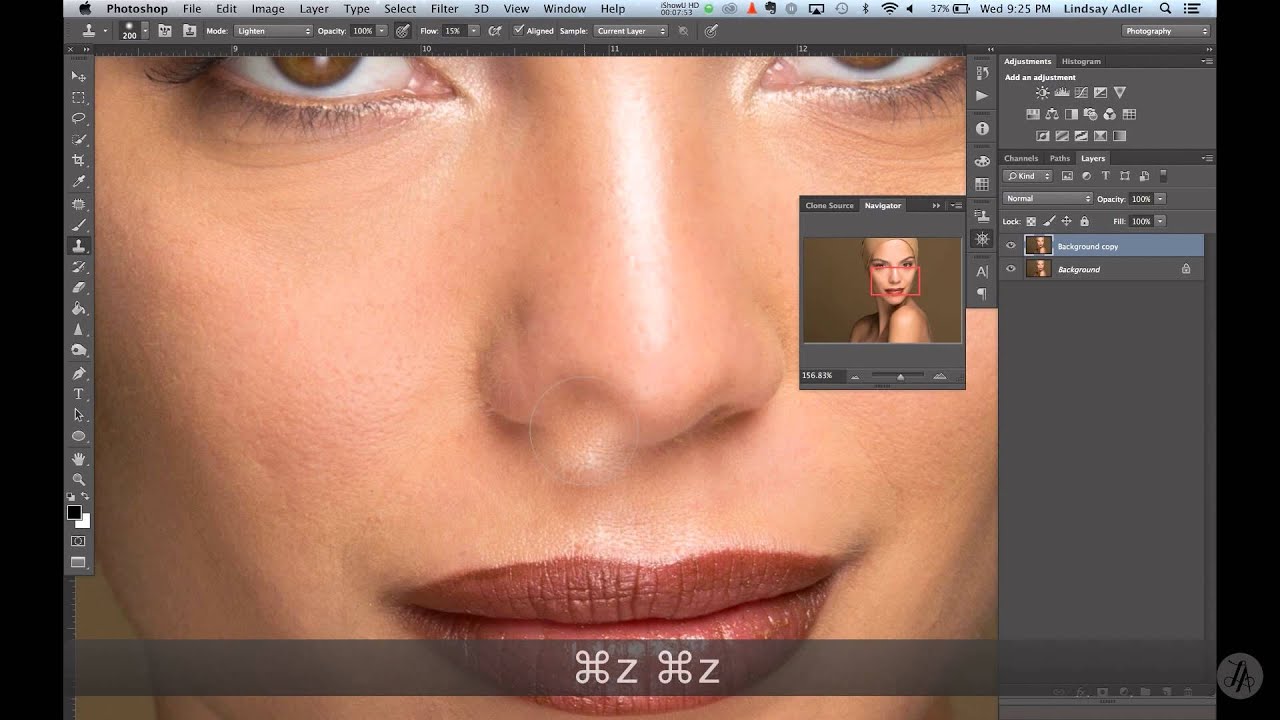Hide the Background layer
This screenshot has width=1280, height=720.
[1011, 269]
